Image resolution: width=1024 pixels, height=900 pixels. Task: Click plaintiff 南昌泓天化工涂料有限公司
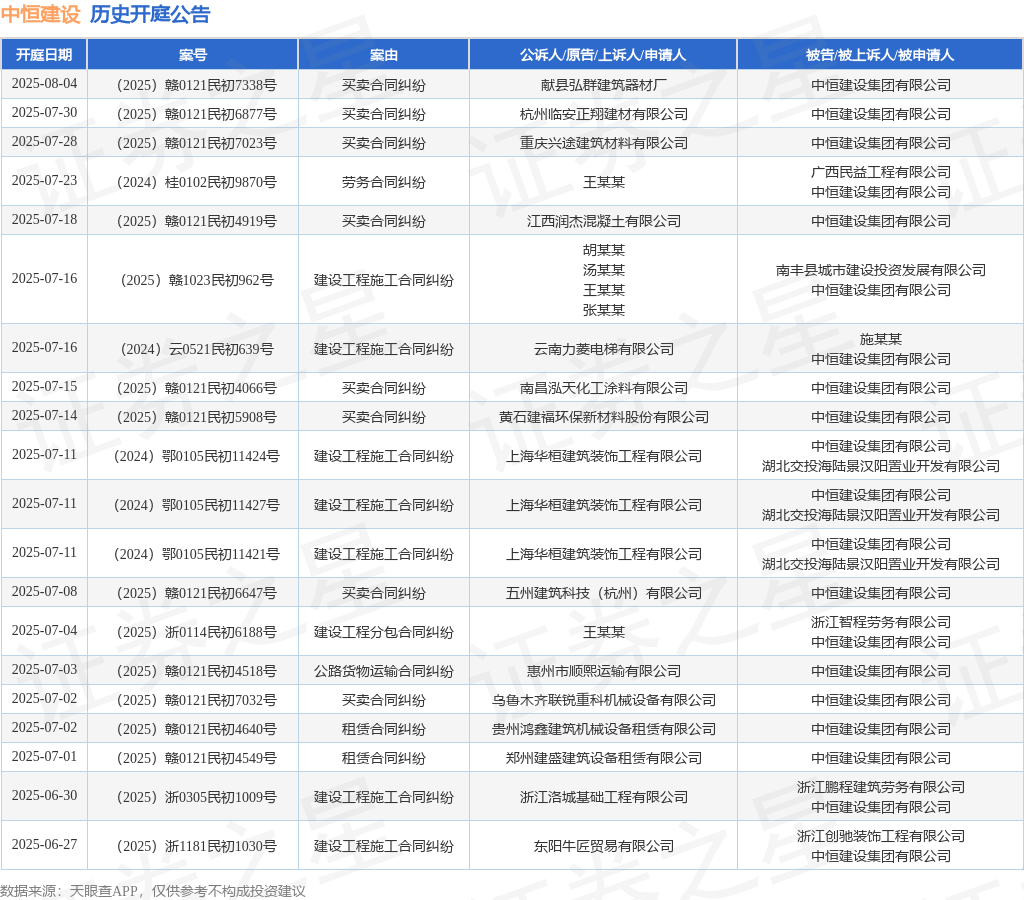pyautogui.click(x=603, y=389)
